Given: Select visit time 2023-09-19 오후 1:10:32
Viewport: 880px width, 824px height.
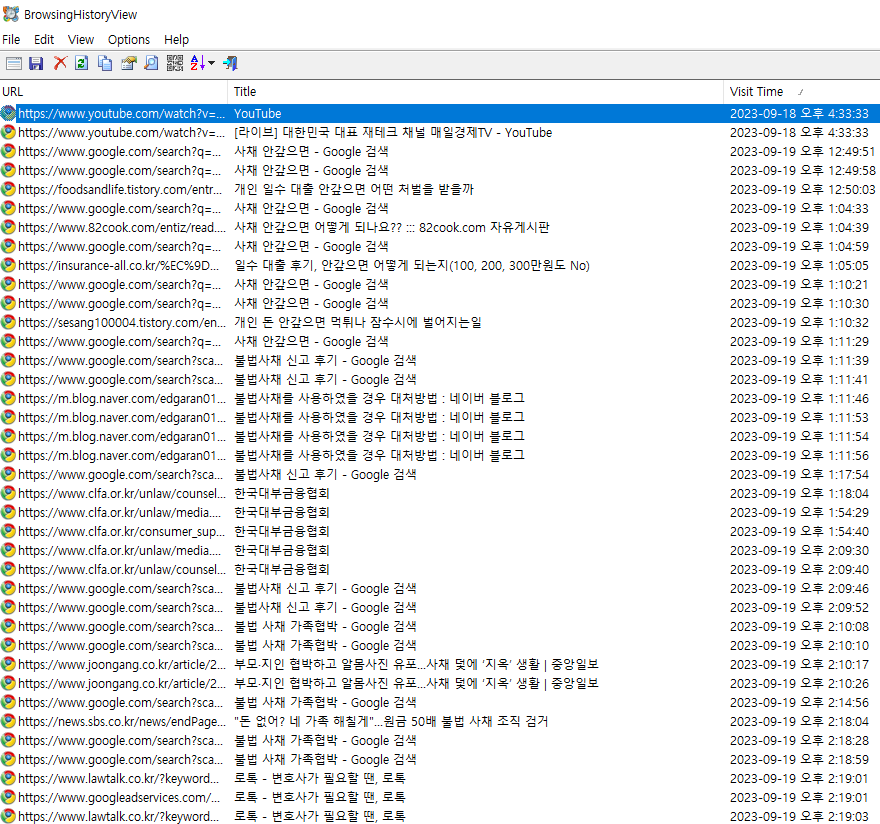Looking at the screenshot, I should click(x=800, y=323).
